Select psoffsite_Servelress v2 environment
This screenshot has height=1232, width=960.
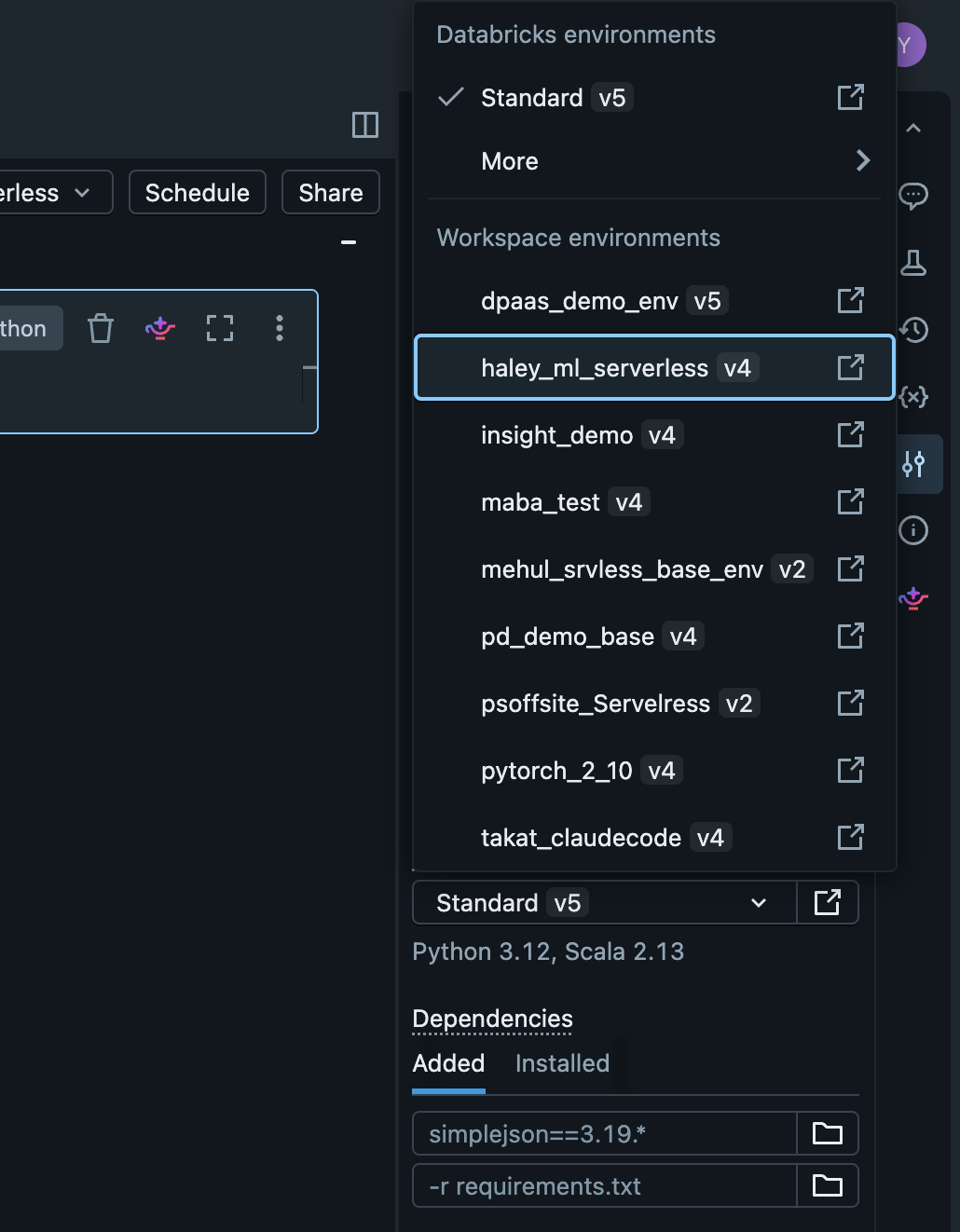coord(654,703)
